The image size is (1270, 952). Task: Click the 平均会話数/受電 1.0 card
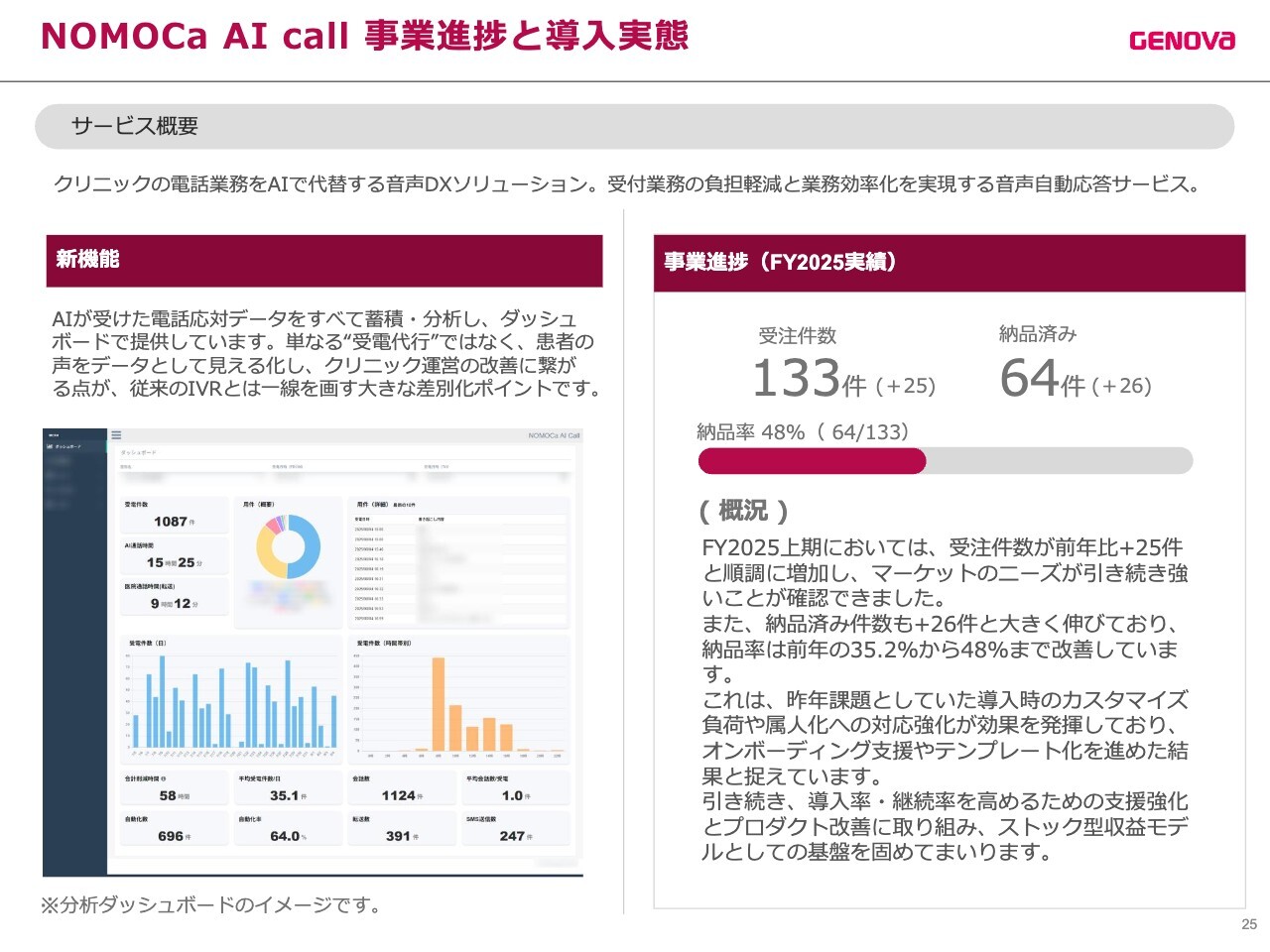pos(516,788)
